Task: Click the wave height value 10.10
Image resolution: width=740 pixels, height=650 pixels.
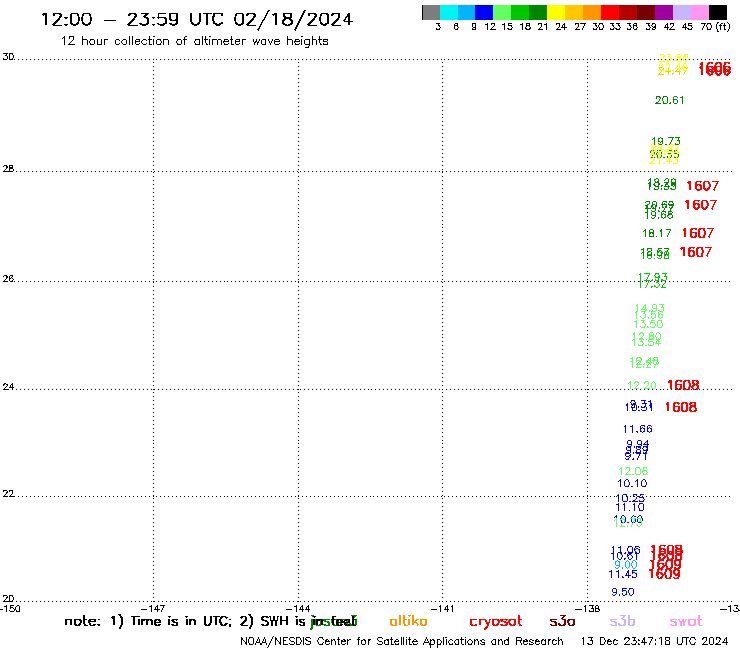Action: 632,483
